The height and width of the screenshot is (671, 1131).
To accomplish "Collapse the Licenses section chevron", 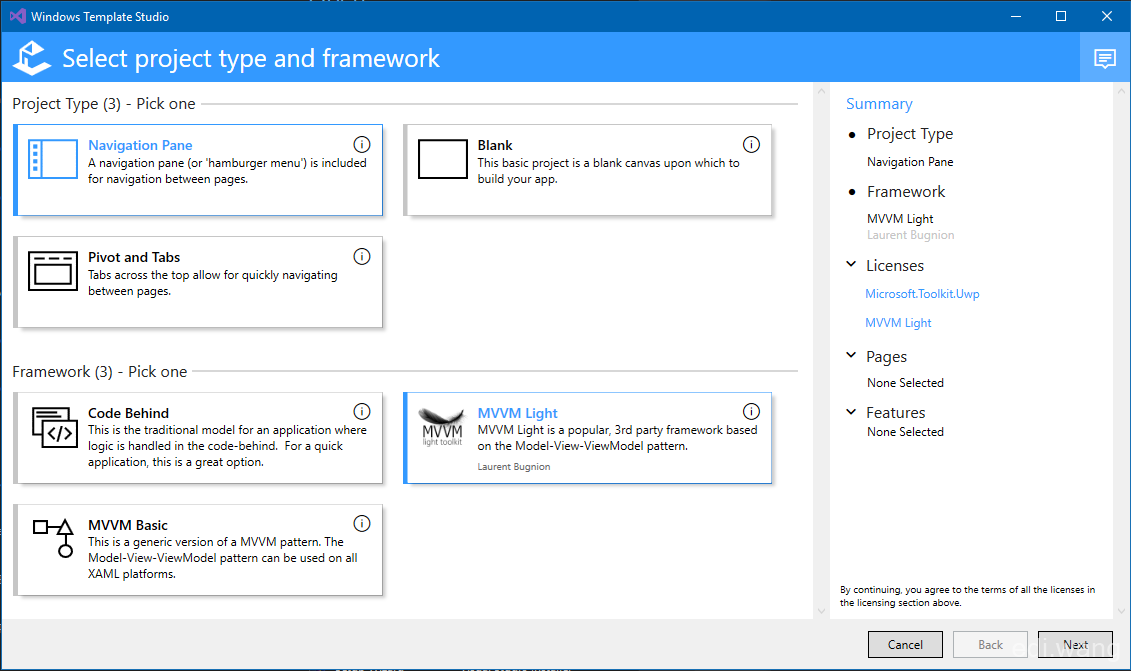I will (x=851, y=265).
